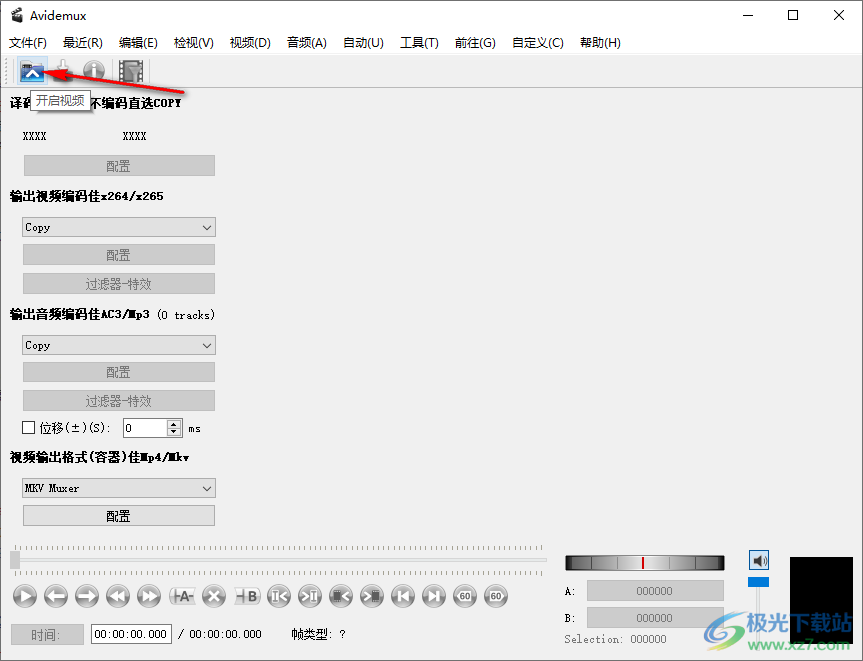Expand the video output Copy dropdown

tap(118, 228)
